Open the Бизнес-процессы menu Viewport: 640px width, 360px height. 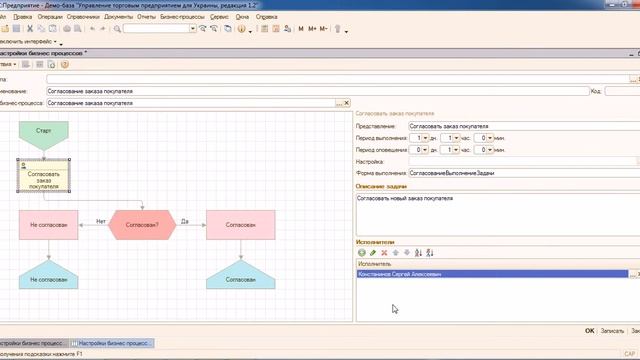pos(182,17)
